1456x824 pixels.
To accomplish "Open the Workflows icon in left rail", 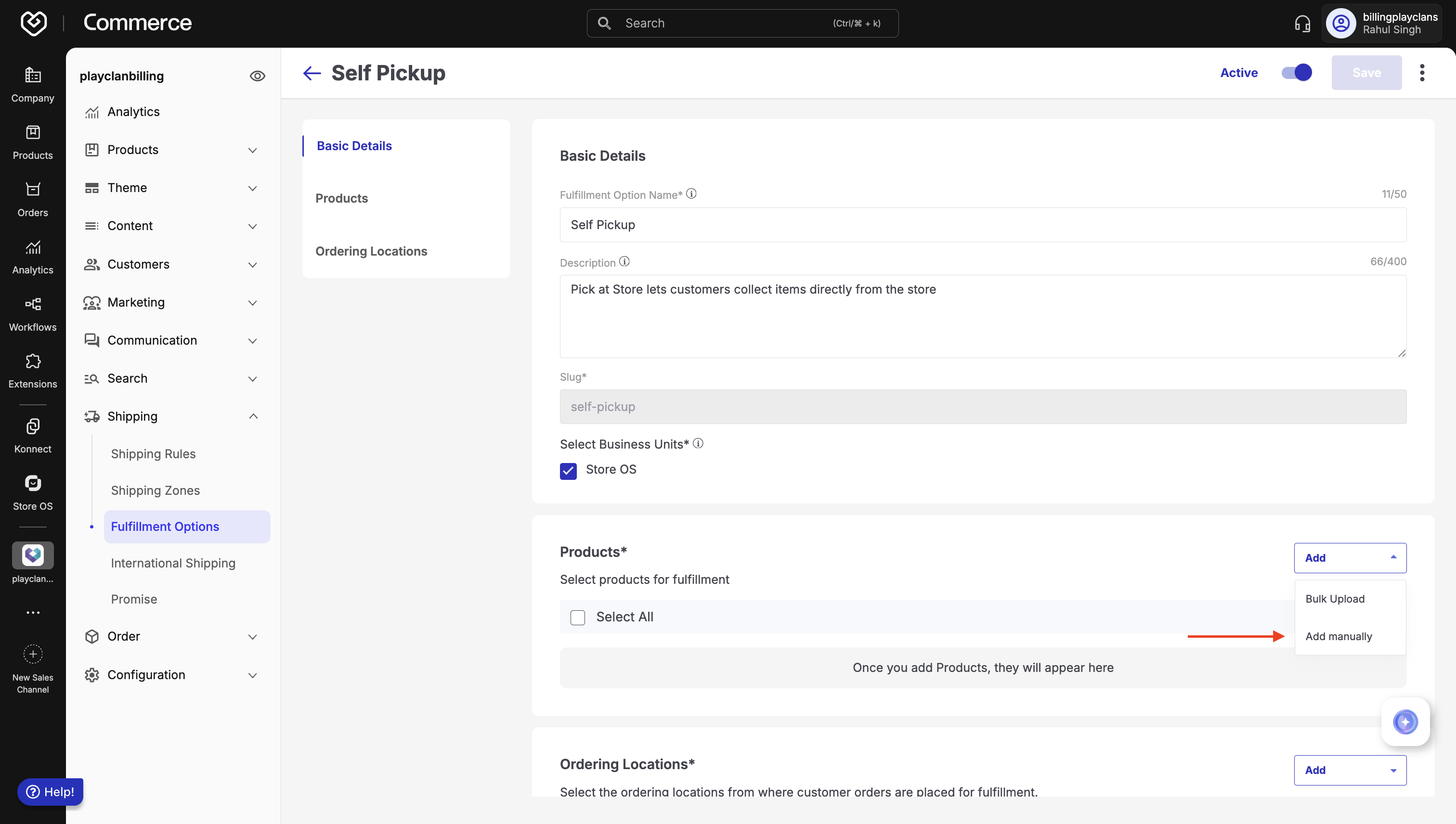I will pos(33,305).
